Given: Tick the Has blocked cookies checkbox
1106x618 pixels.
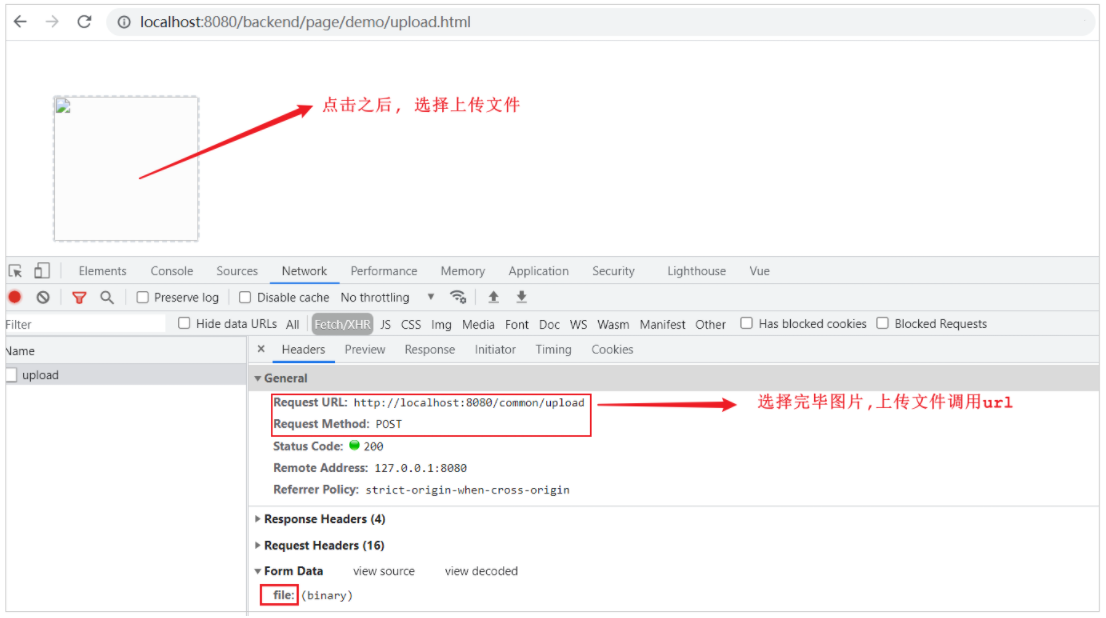Looking at the screenshot, I should click(x=746, y=323).
